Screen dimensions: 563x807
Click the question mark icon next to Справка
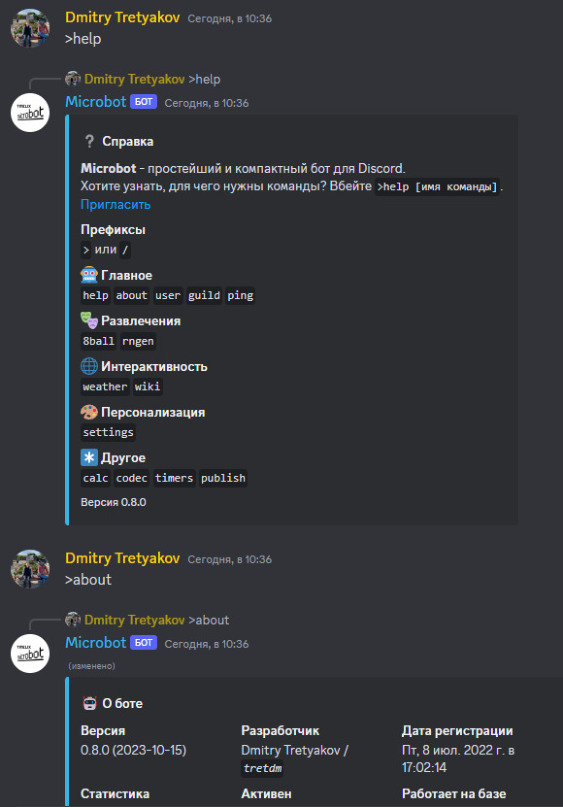coord(89,141)
